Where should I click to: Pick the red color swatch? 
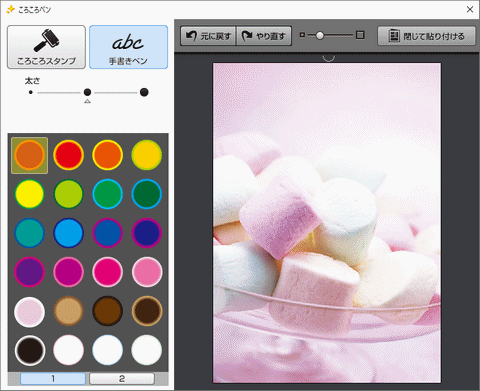[69, 155]
